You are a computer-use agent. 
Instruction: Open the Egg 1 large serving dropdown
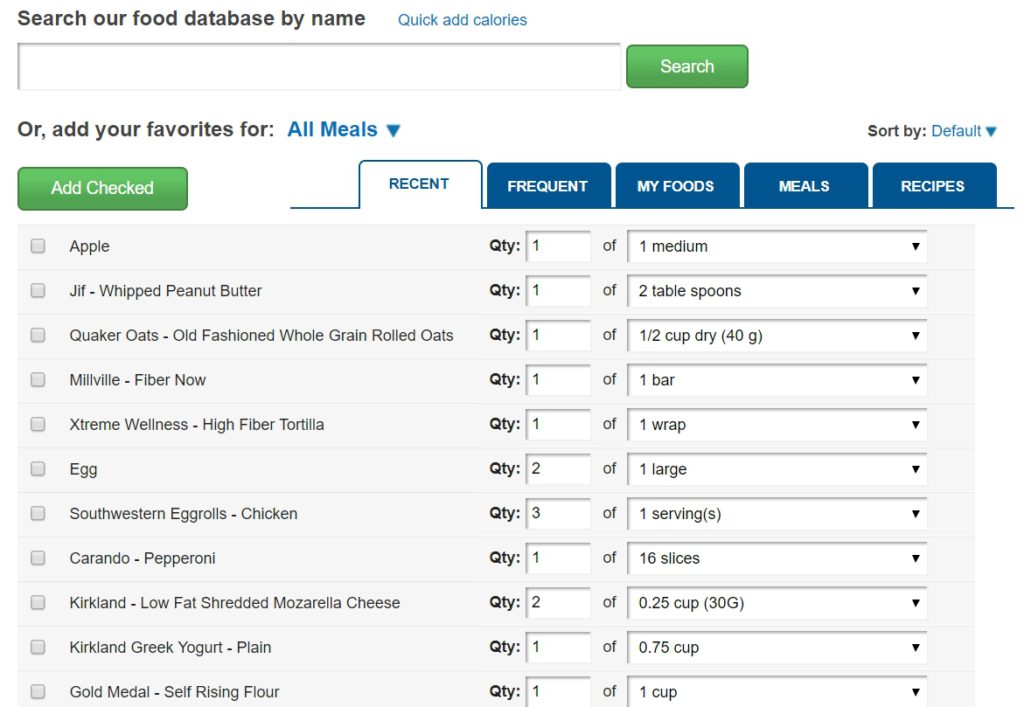point(777,469)
